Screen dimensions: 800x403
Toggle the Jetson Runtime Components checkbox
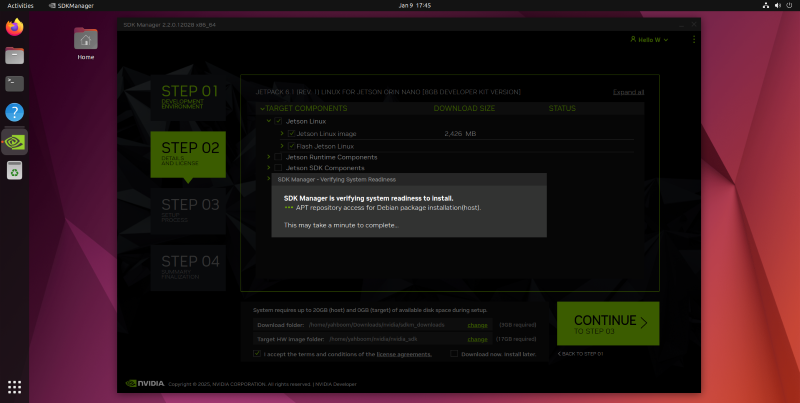(278, 157)
